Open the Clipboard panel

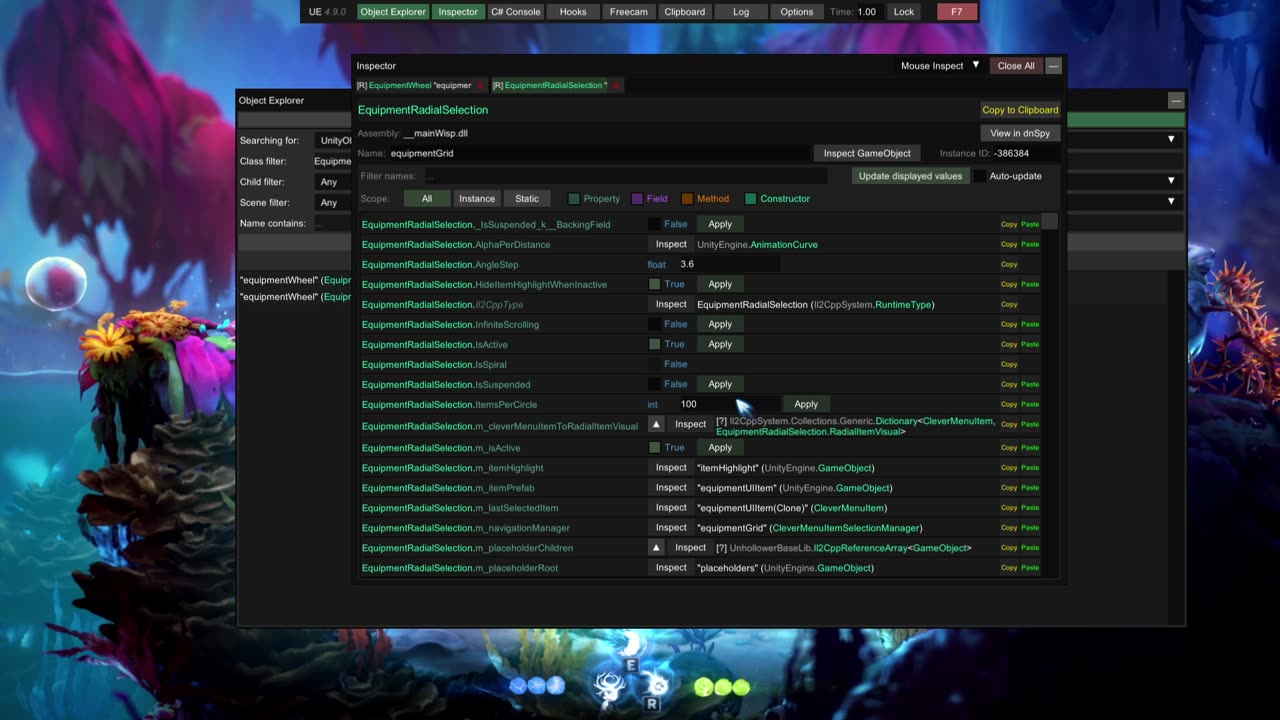[685, 12]
